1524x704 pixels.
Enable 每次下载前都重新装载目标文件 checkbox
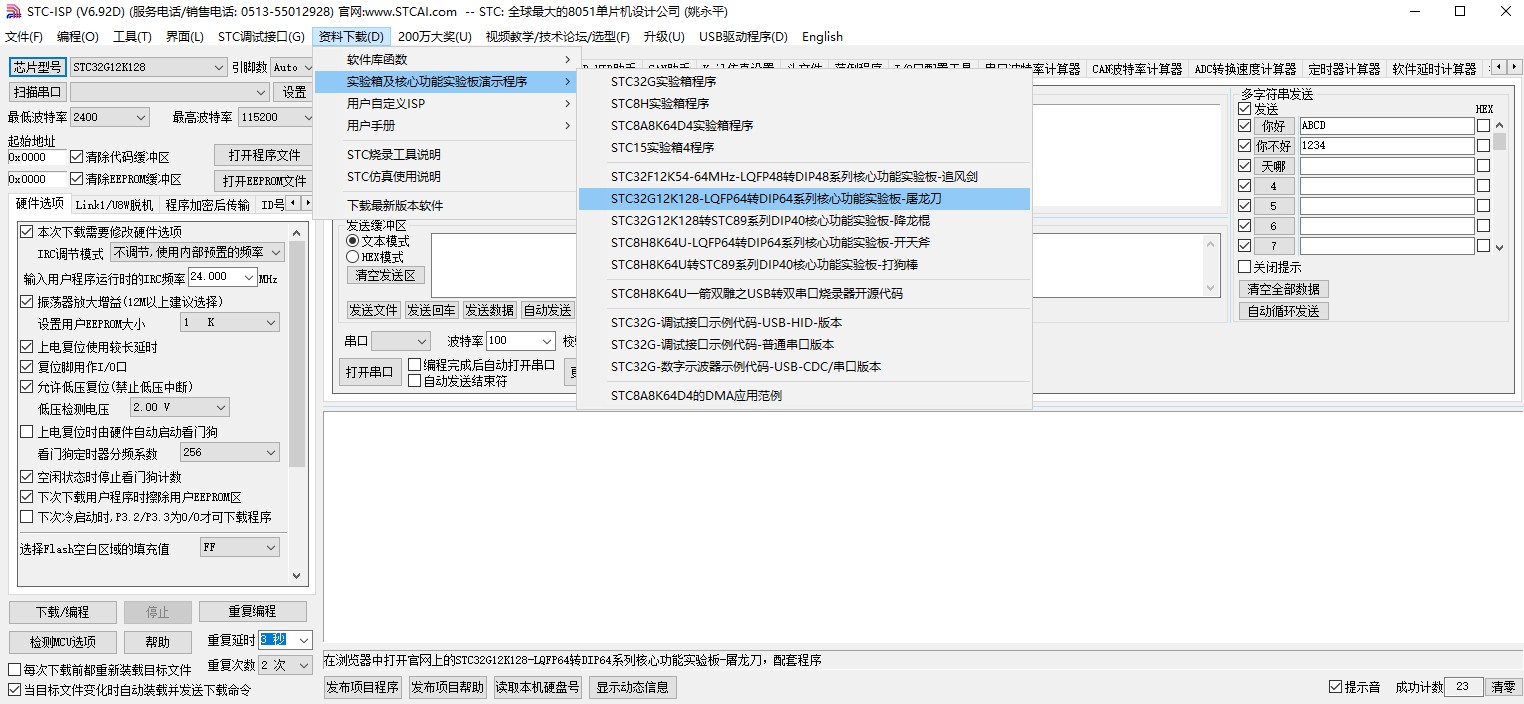(x=14, y=670)
